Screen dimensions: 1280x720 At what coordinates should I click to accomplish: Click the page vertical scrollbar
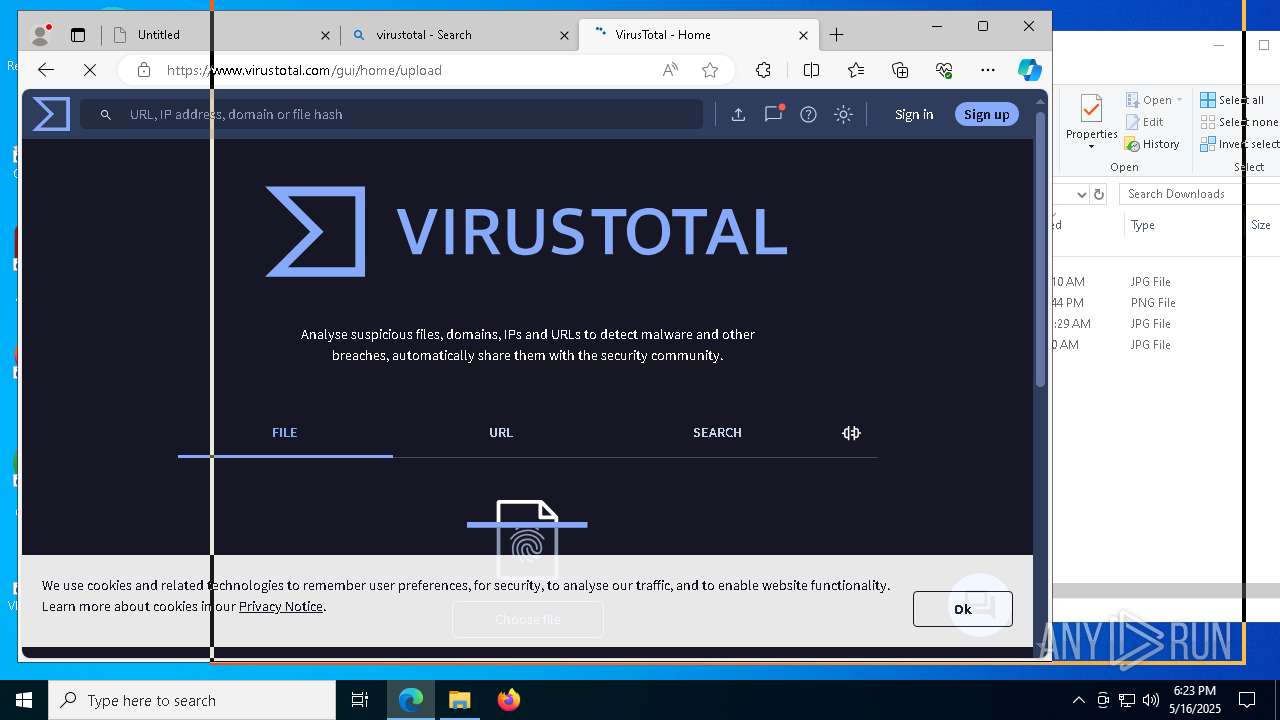[x=1040, y=250]
